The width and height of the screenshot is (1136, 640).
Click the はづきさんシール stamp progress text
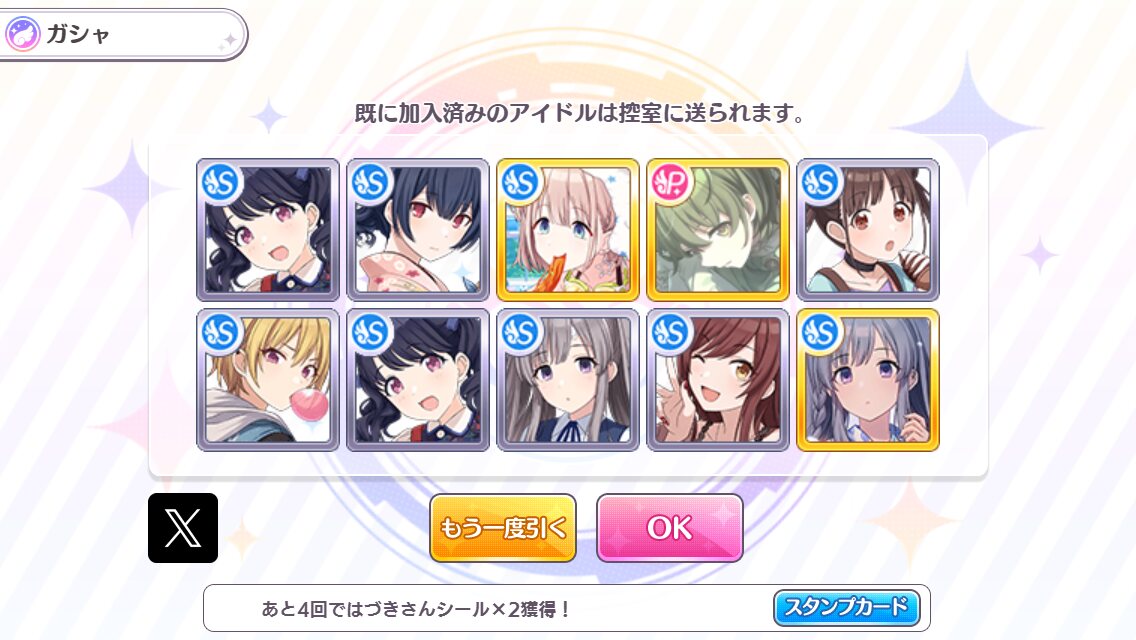pyautogui.click(x=416, y=609)
